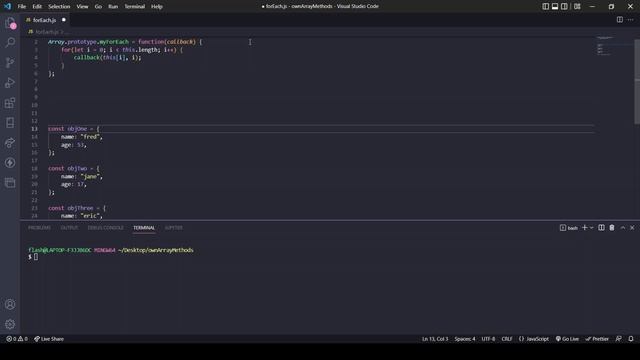This screenshot has width=640, height=360.
Task: Switch to the JUPYTER panel tab
Action: pos(174,228)
